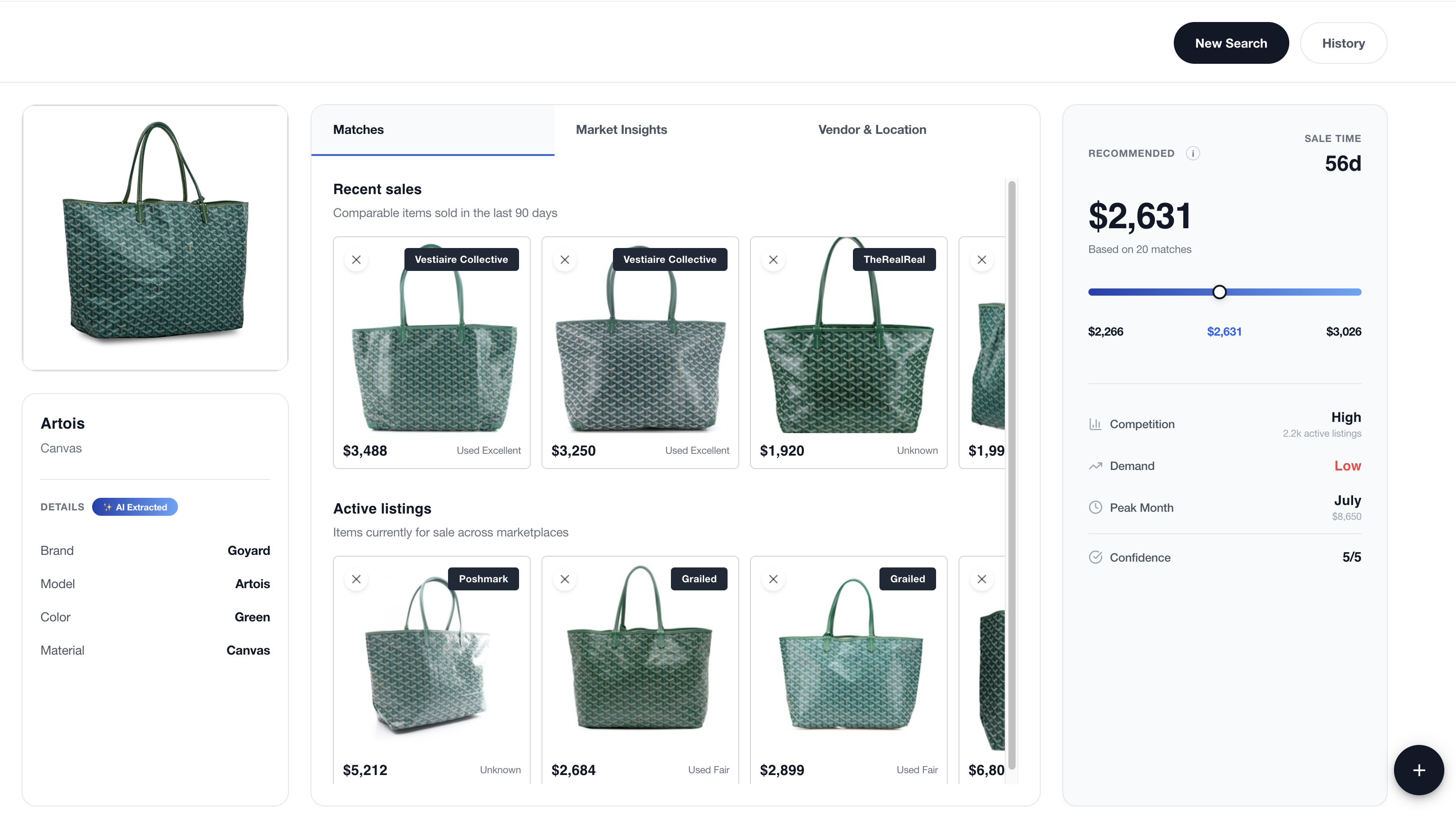This screenshot has height=824, width=1456.
Task: Start a New Search
Action: point(1230,43)
